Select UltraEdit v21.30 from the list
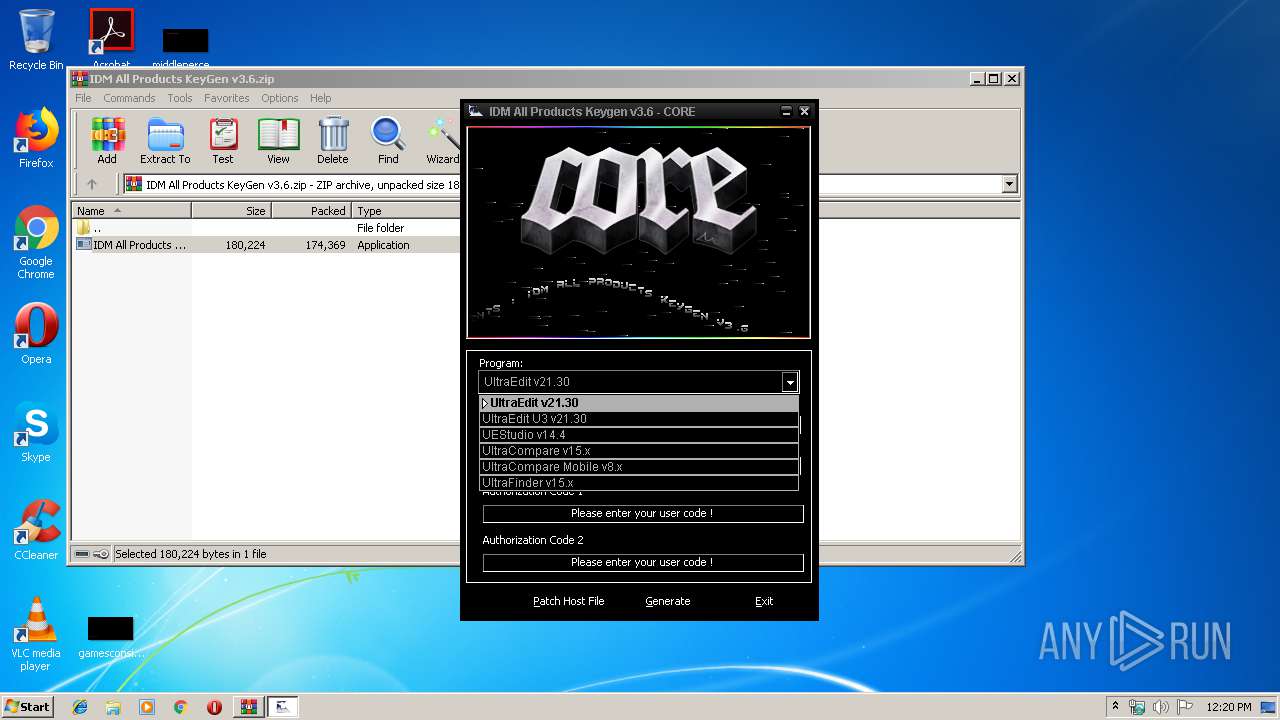The width and height of the screenshot is (1280, 720). coord(639,403)
